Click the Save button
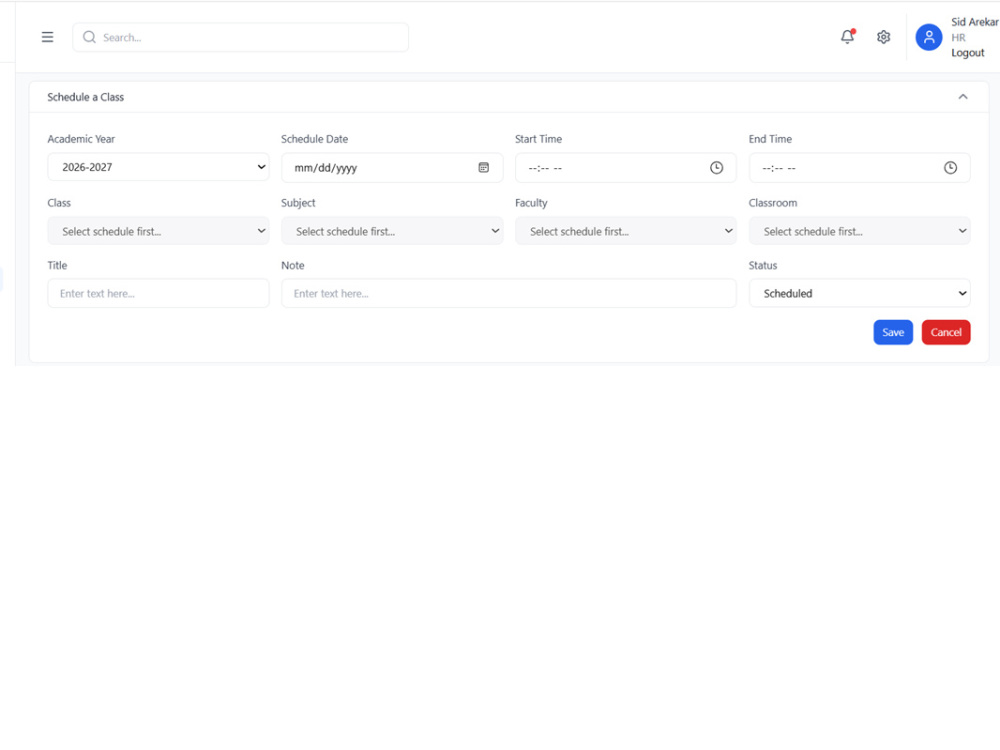The height and width of the screenshot is (750, 1000). (893, 332)
